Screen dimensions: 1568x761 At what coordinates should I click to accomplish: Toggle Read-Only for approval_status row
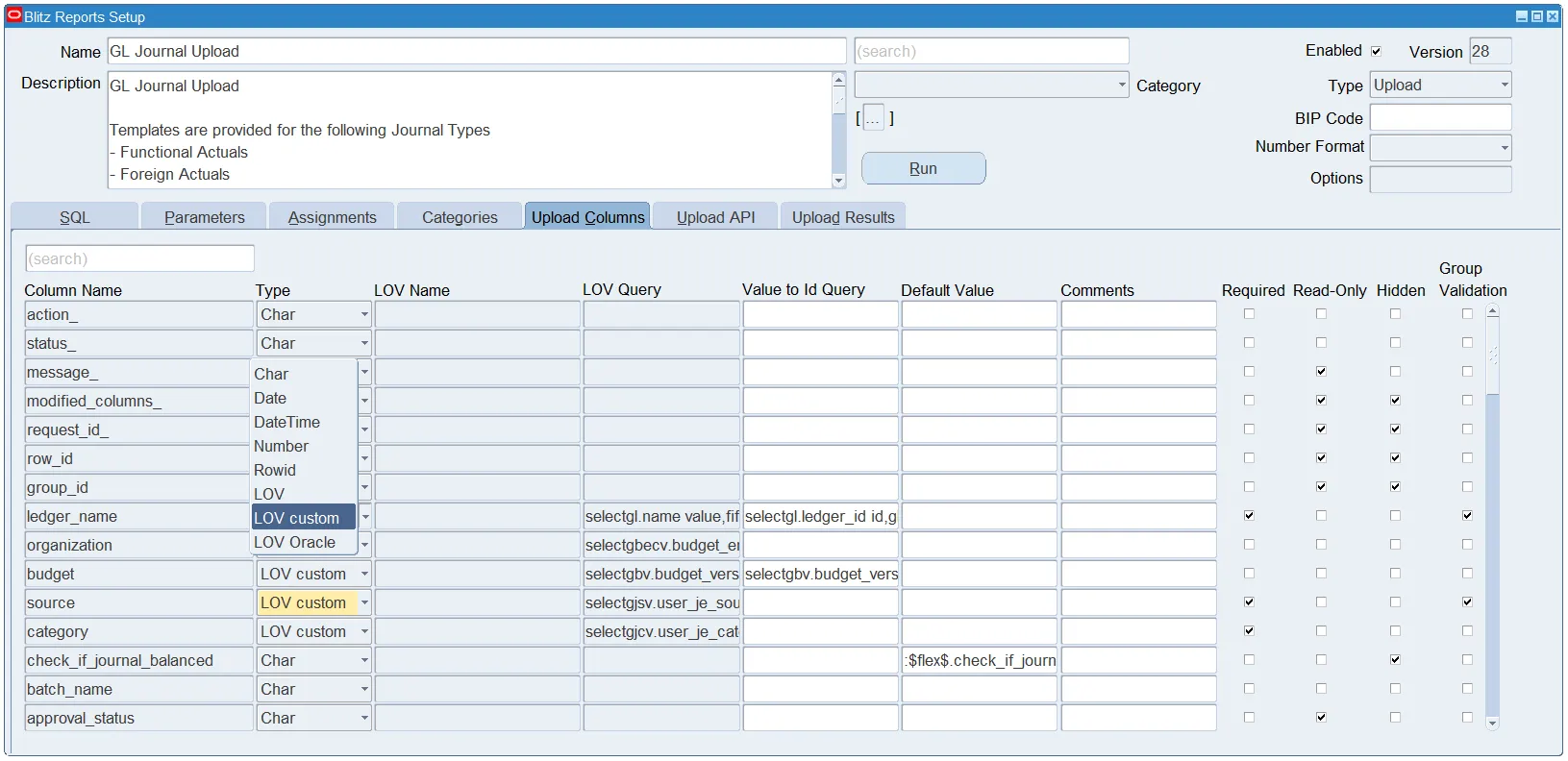tap(1321, 718)
